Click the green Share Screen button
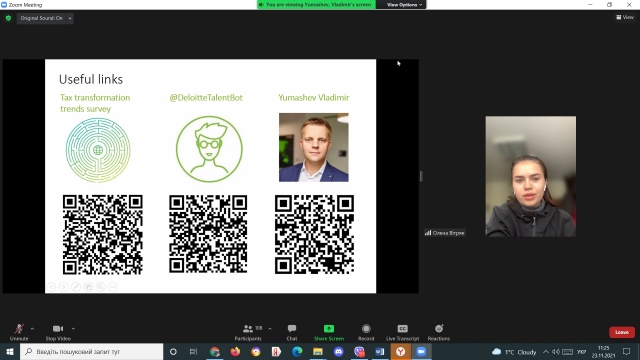 click(329, 332)
